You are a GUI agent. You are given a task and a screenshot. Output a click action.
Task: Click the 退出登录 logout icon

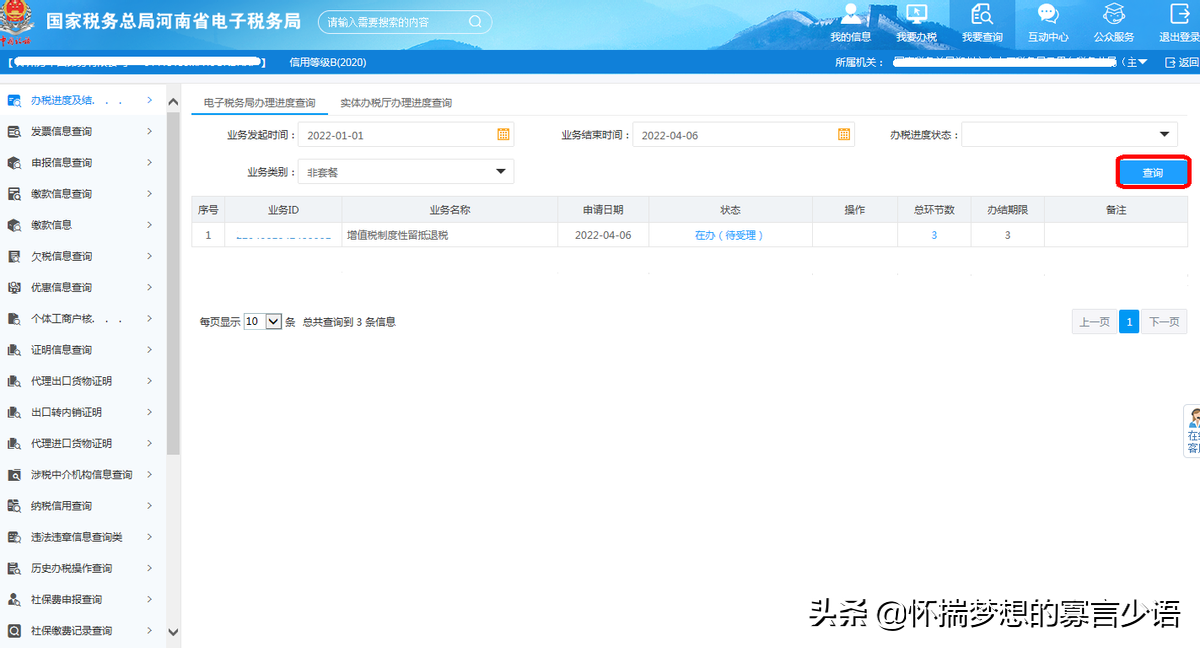pos(1178,15)
